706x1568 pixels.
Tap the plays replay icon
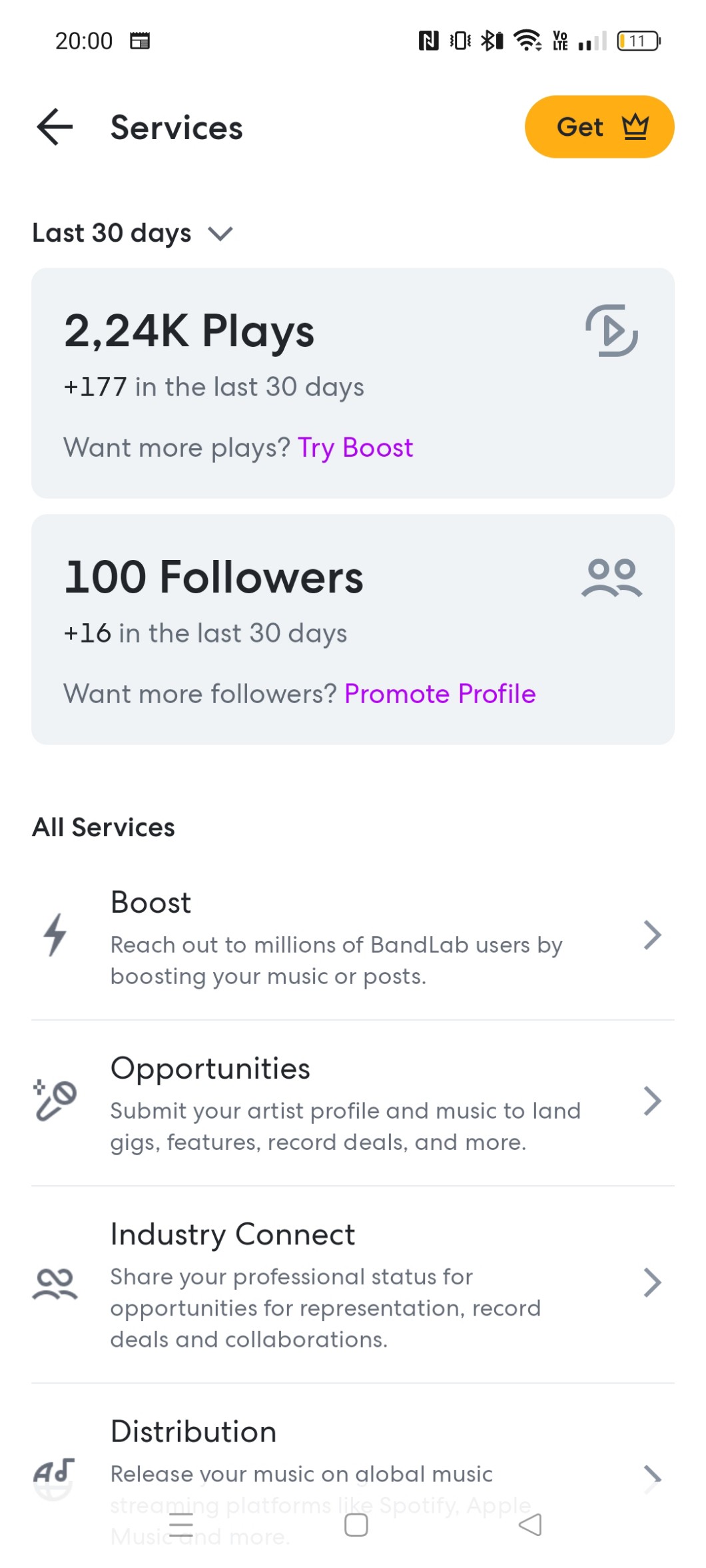tap(611, 330)
